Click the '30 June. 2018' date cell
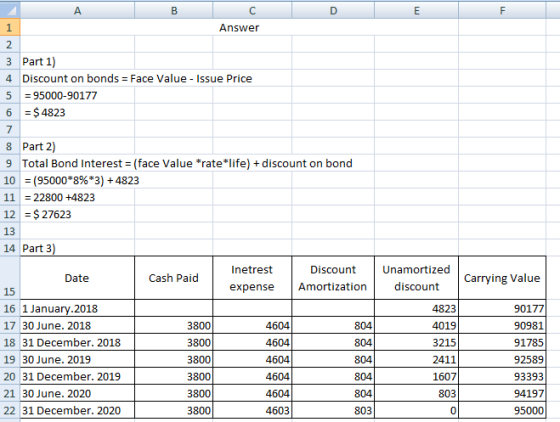Viewport: 560px width, 422px height. pyautogui.click(x=77, y=325)
